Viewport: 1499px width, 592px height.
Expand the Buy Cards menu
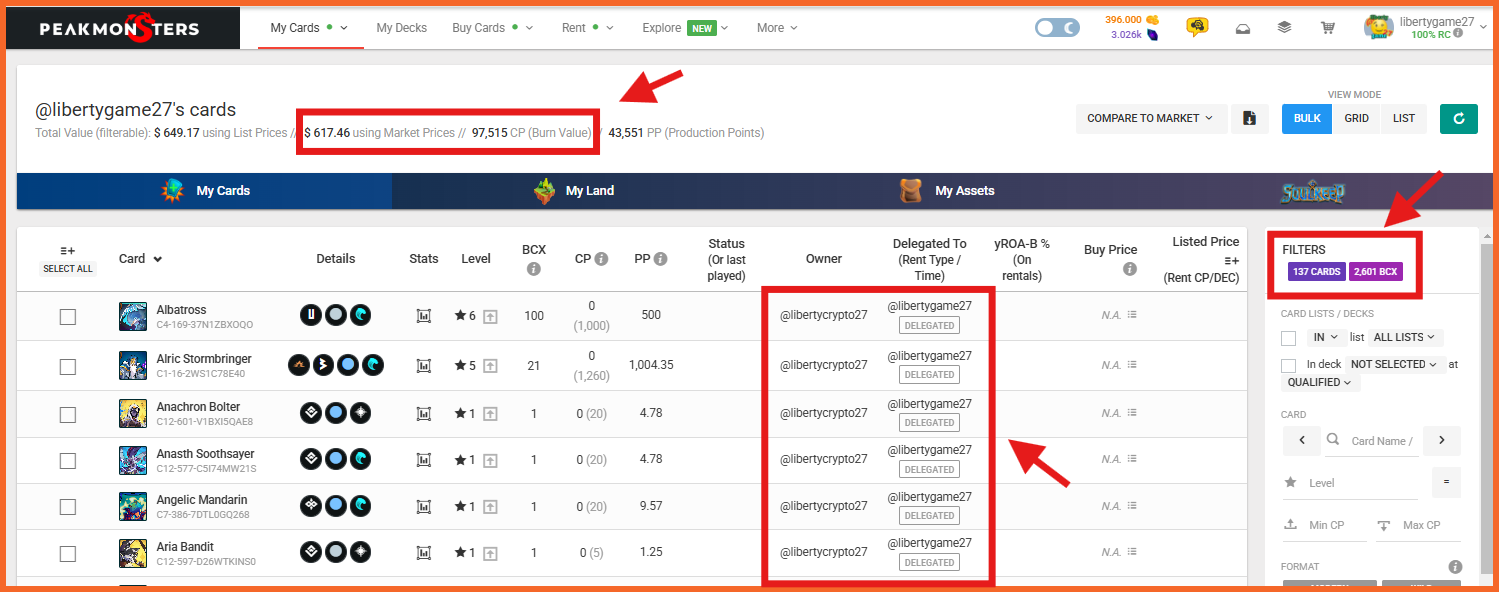[492, 28]
